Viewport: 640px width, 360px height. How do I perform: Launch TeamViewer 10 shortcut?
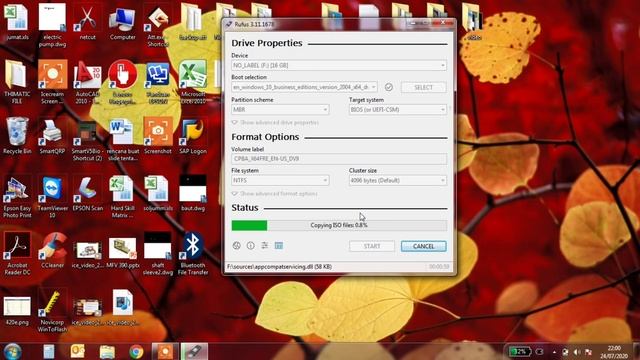[x=52, y=197]
